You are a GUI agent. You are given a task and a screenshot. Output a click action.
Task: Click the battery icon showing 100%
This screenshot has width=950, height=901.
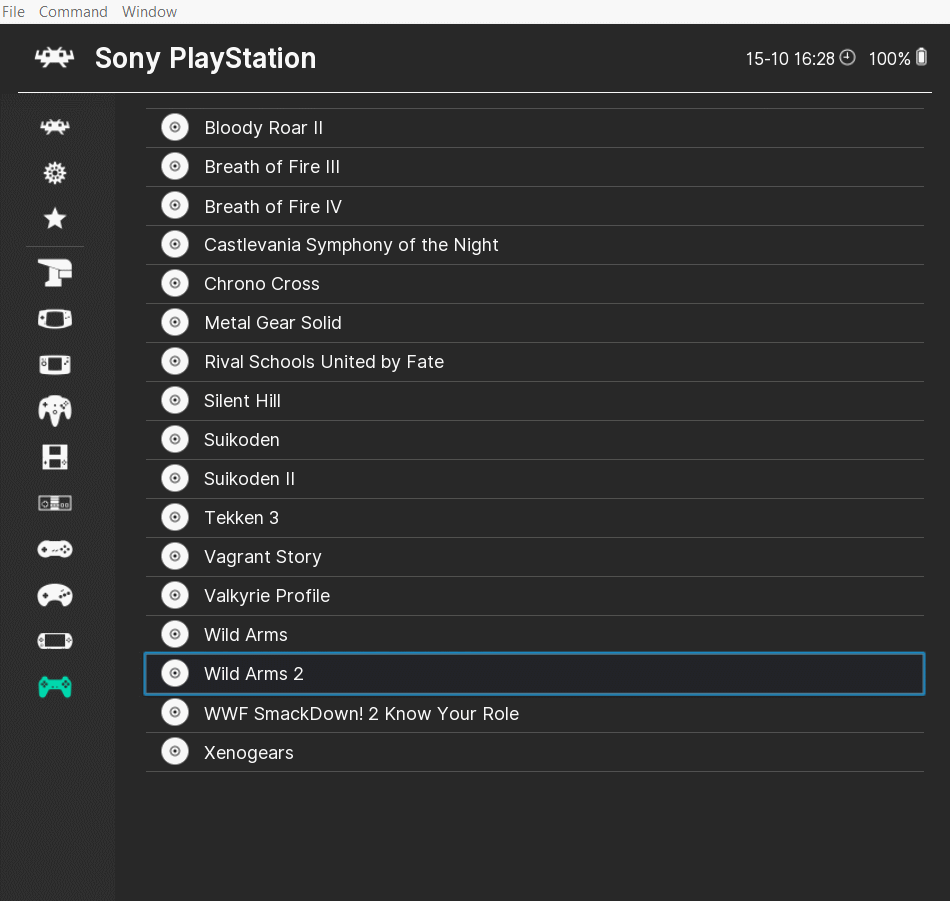pyautogui.click(x=922, y=58)
